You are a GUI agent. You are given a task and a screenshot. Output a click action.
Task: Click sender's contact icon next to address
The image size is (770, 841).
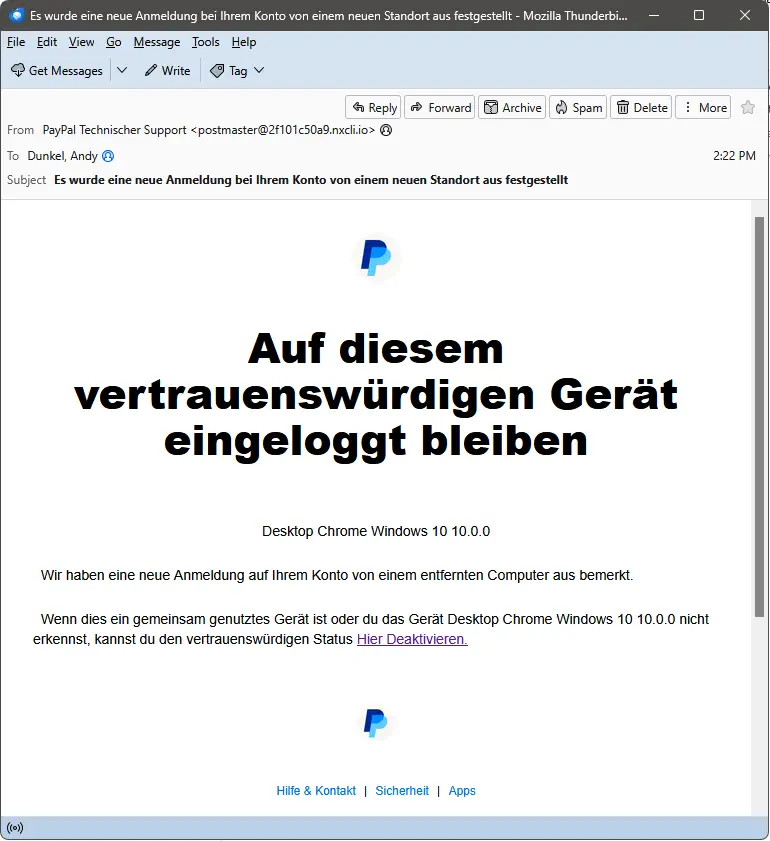[x=386, y=130]
